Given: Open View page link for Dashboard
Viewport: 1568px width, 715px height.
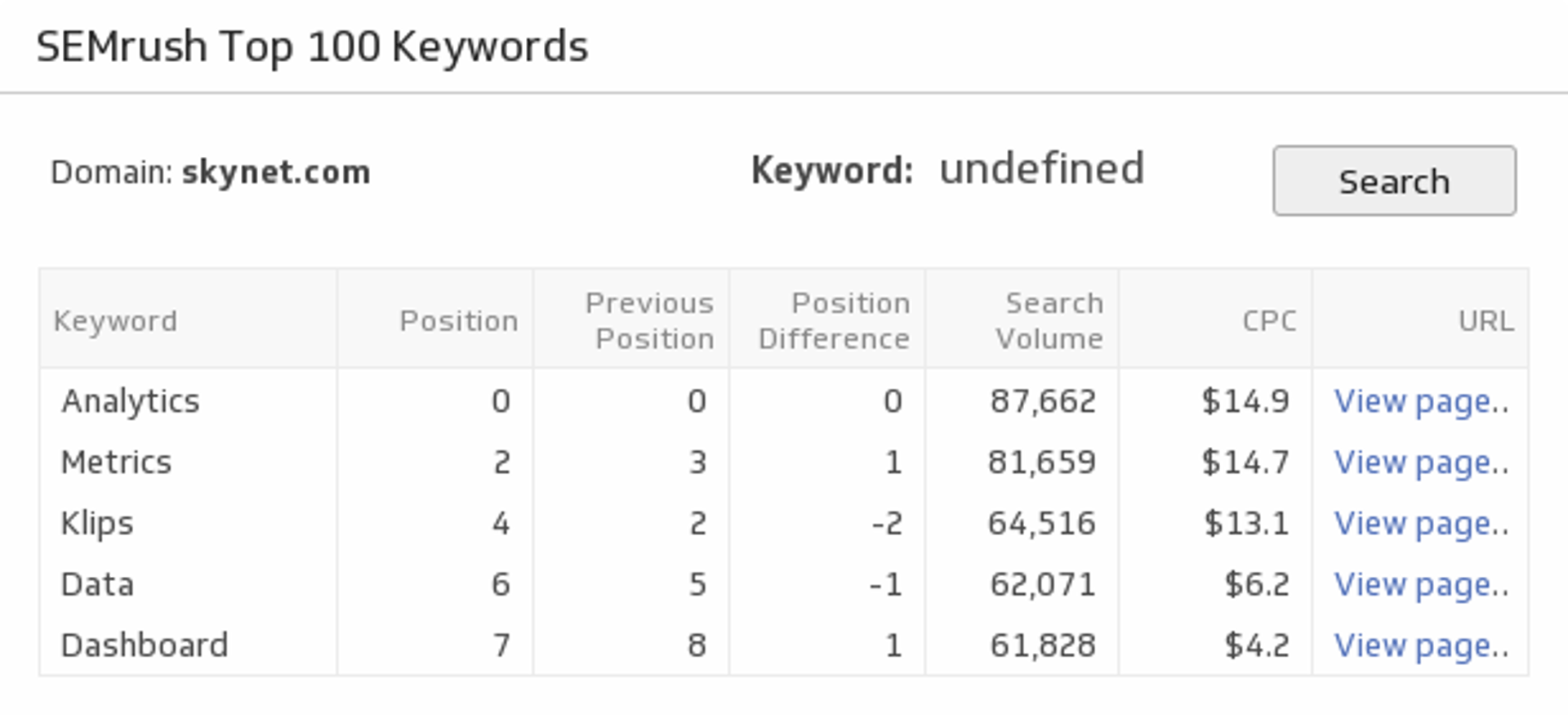Looking at the screenshot, I should (1420, 646).
